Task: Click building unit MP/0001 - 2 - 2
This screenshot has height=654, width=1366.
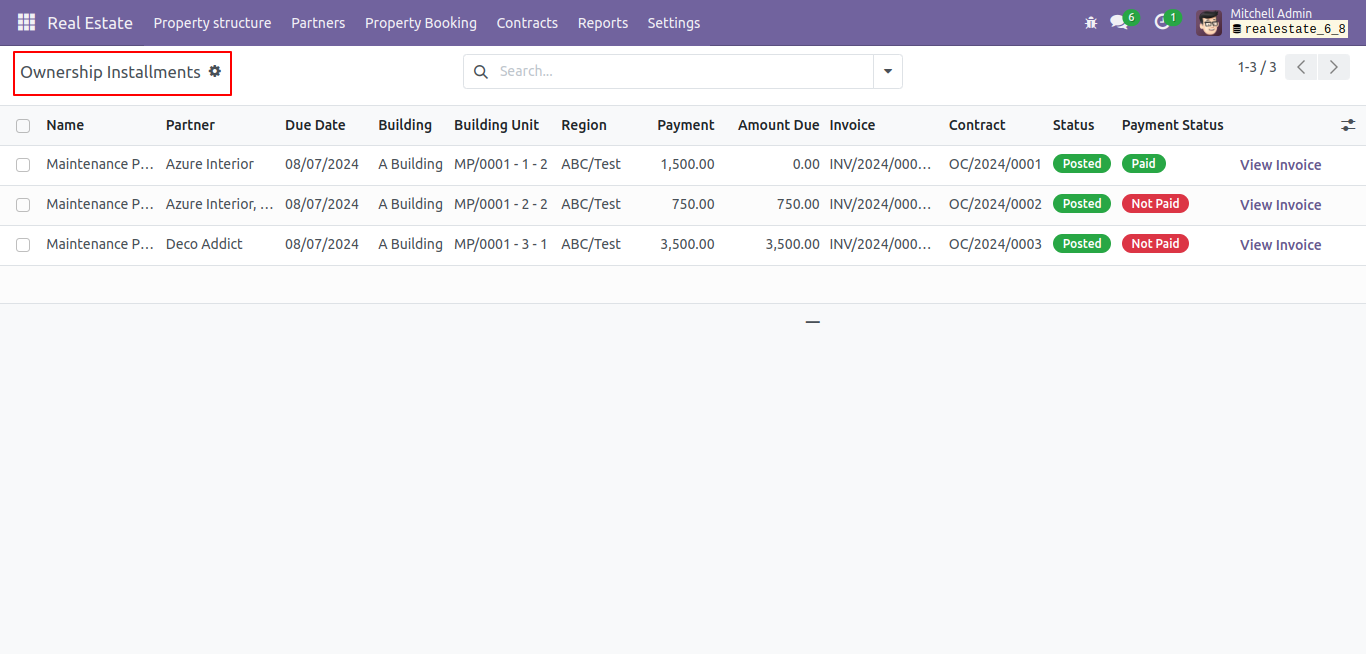Action: click(x=501, y=204)
